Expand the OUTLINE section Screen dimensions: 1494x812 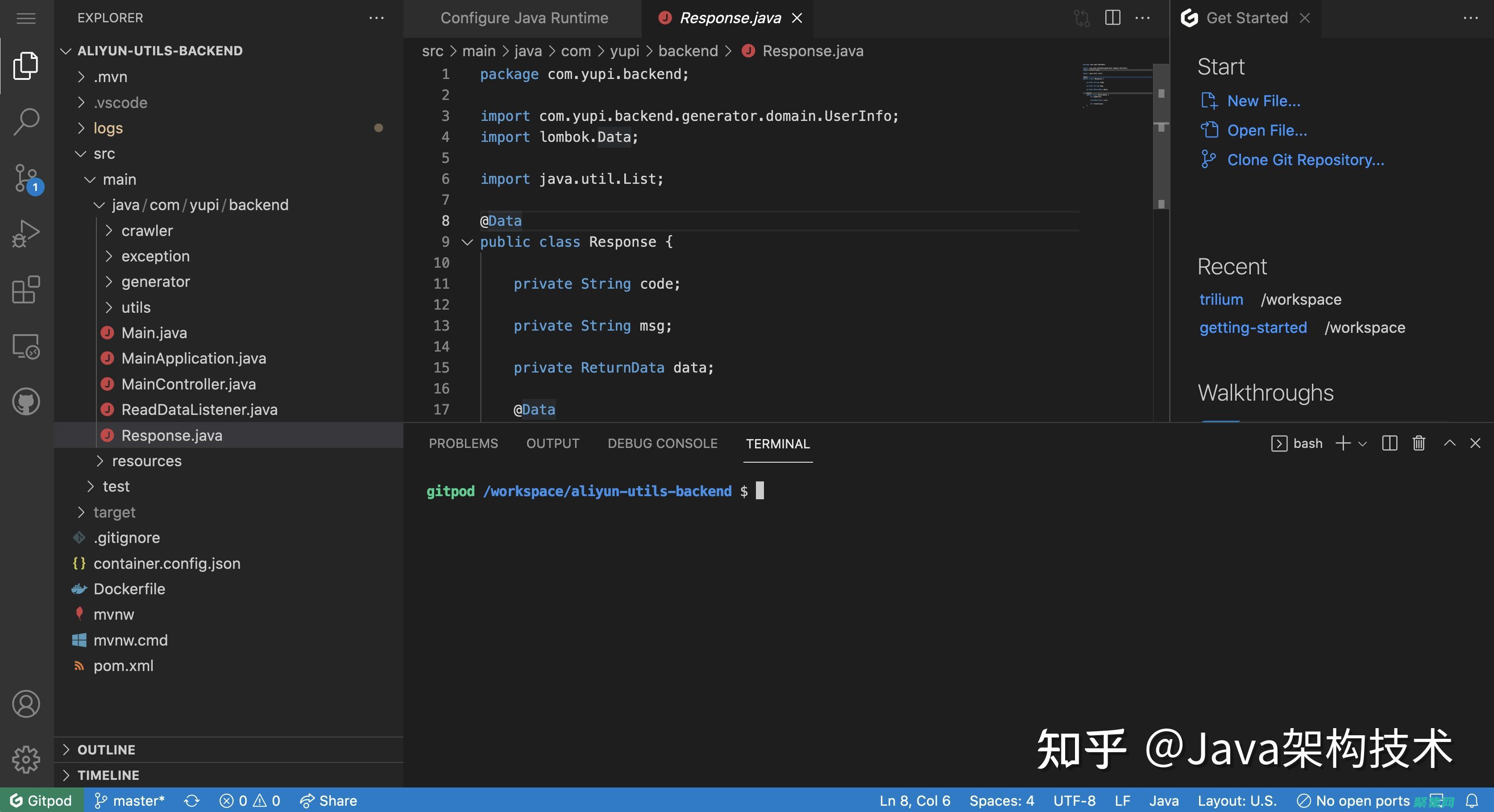pos(106,750)
